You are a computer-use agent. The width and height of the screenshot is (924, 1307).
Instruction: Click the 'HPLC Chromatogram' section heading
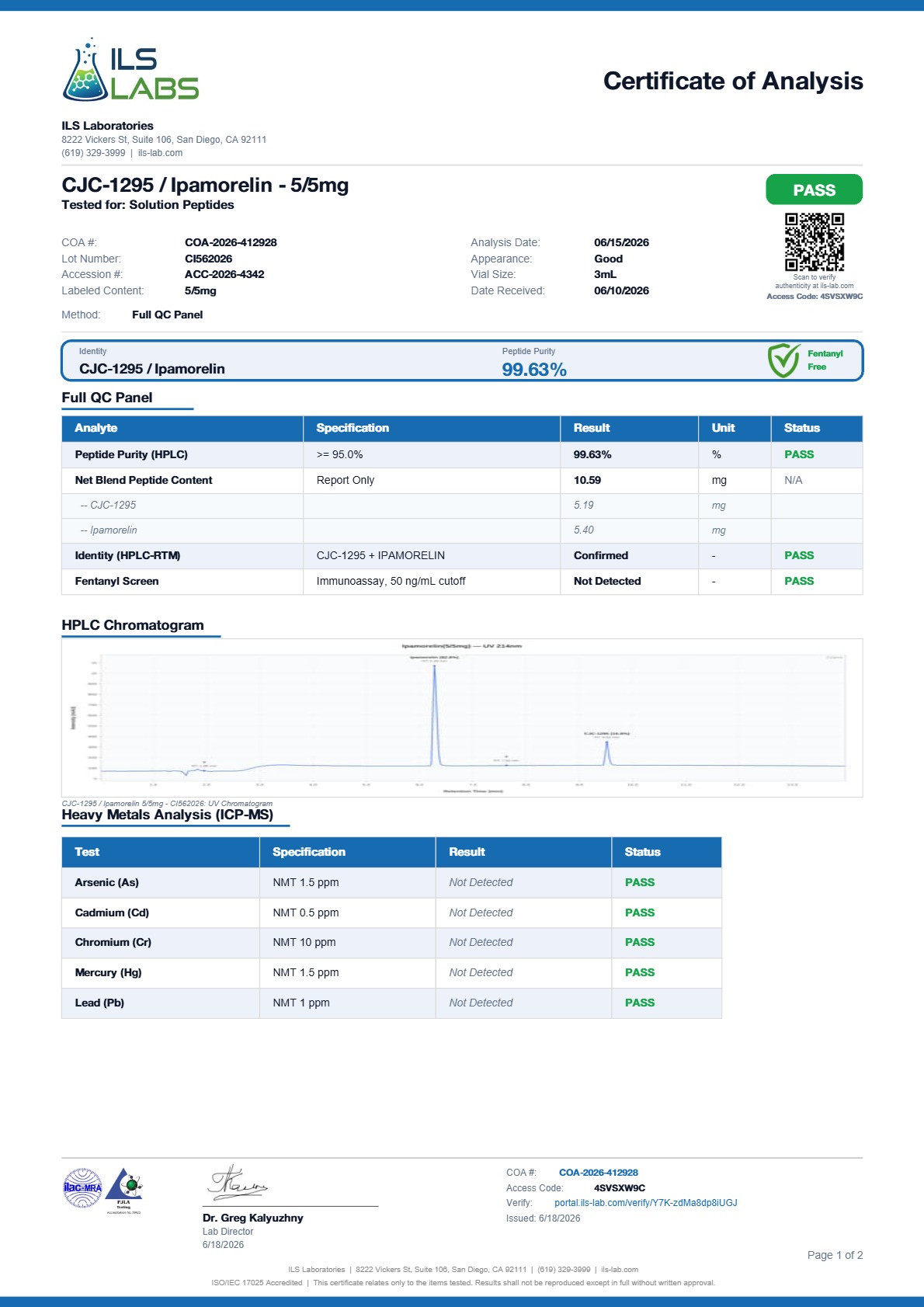pos(133,625)
